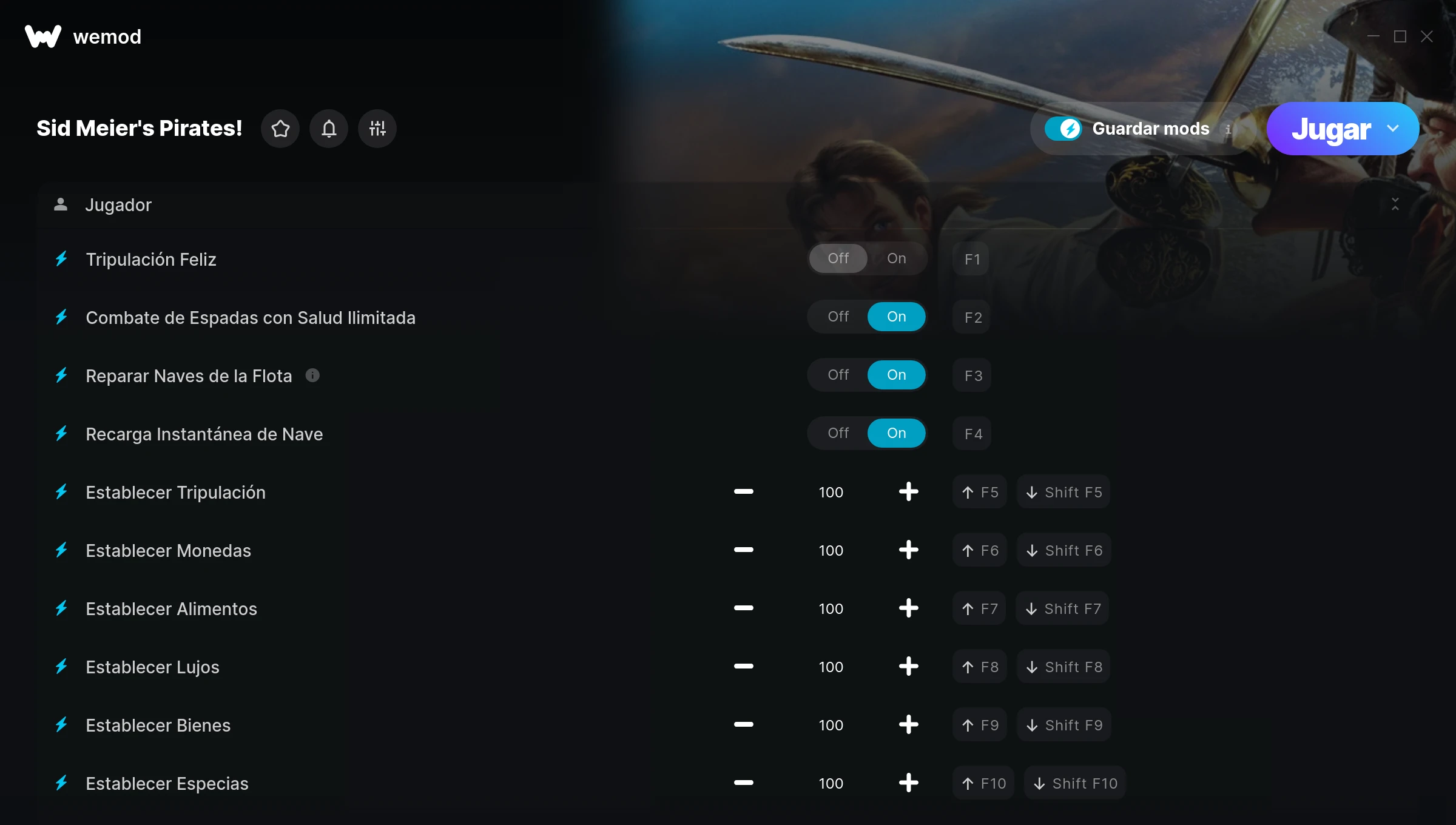Click the WeMod logo
This screenshot has width=1456, height=825.
[43, 36]
